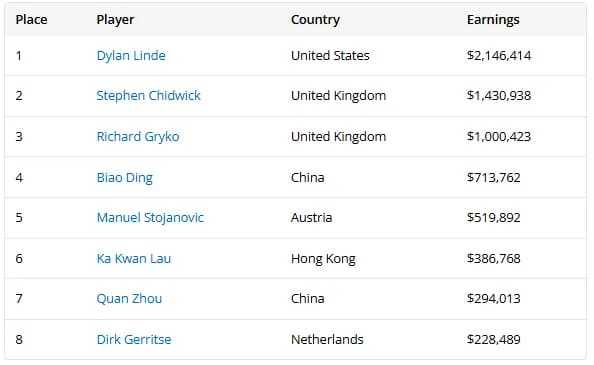Select the $1,430,938 earnings cell
This screenshot has height=365, width=594.
(499, 96)
